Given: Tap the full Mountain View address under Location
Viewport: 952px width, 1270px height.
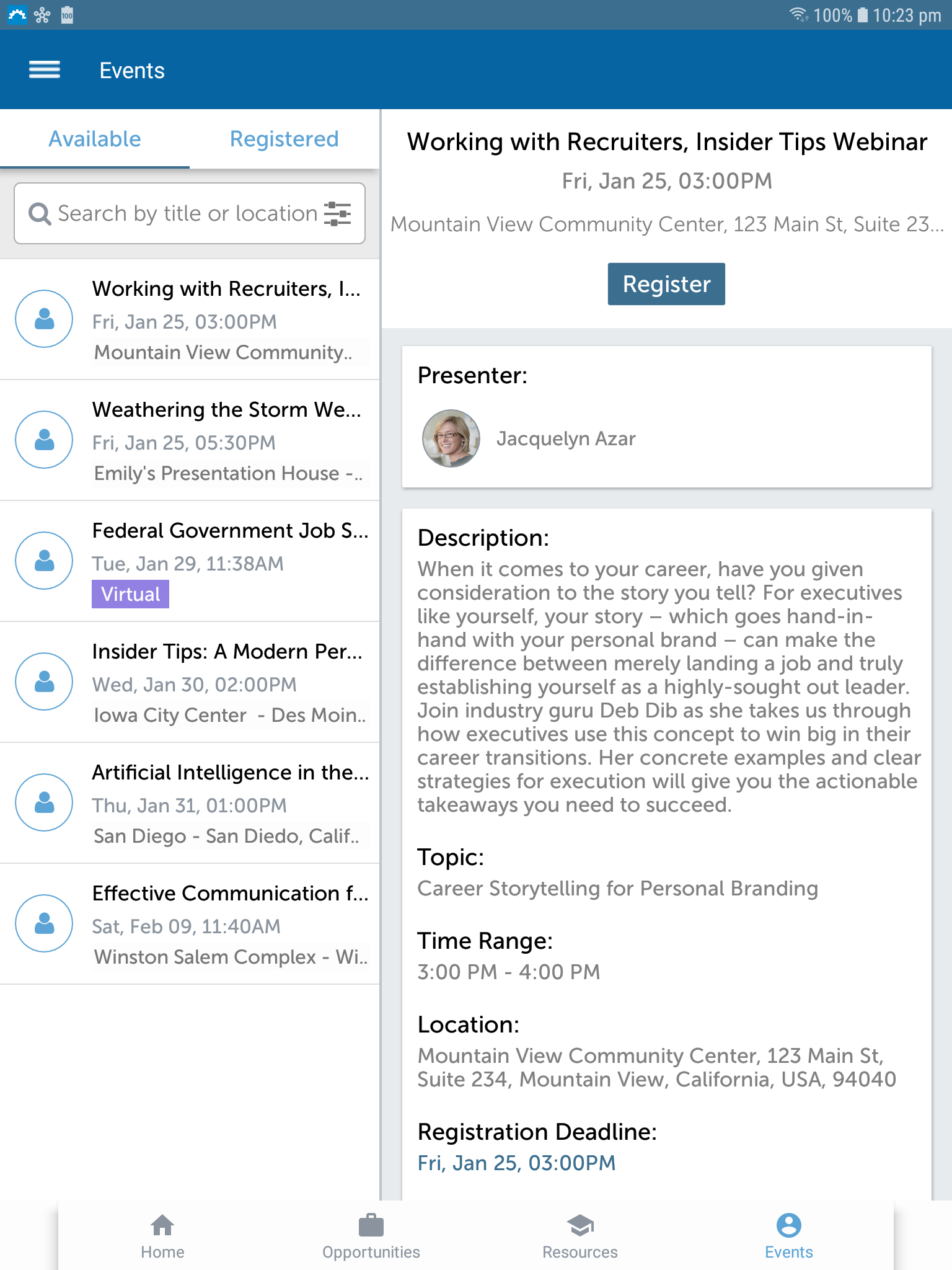Looking at the screenshot, I should pyautogui.click(x=657, y=1067).
